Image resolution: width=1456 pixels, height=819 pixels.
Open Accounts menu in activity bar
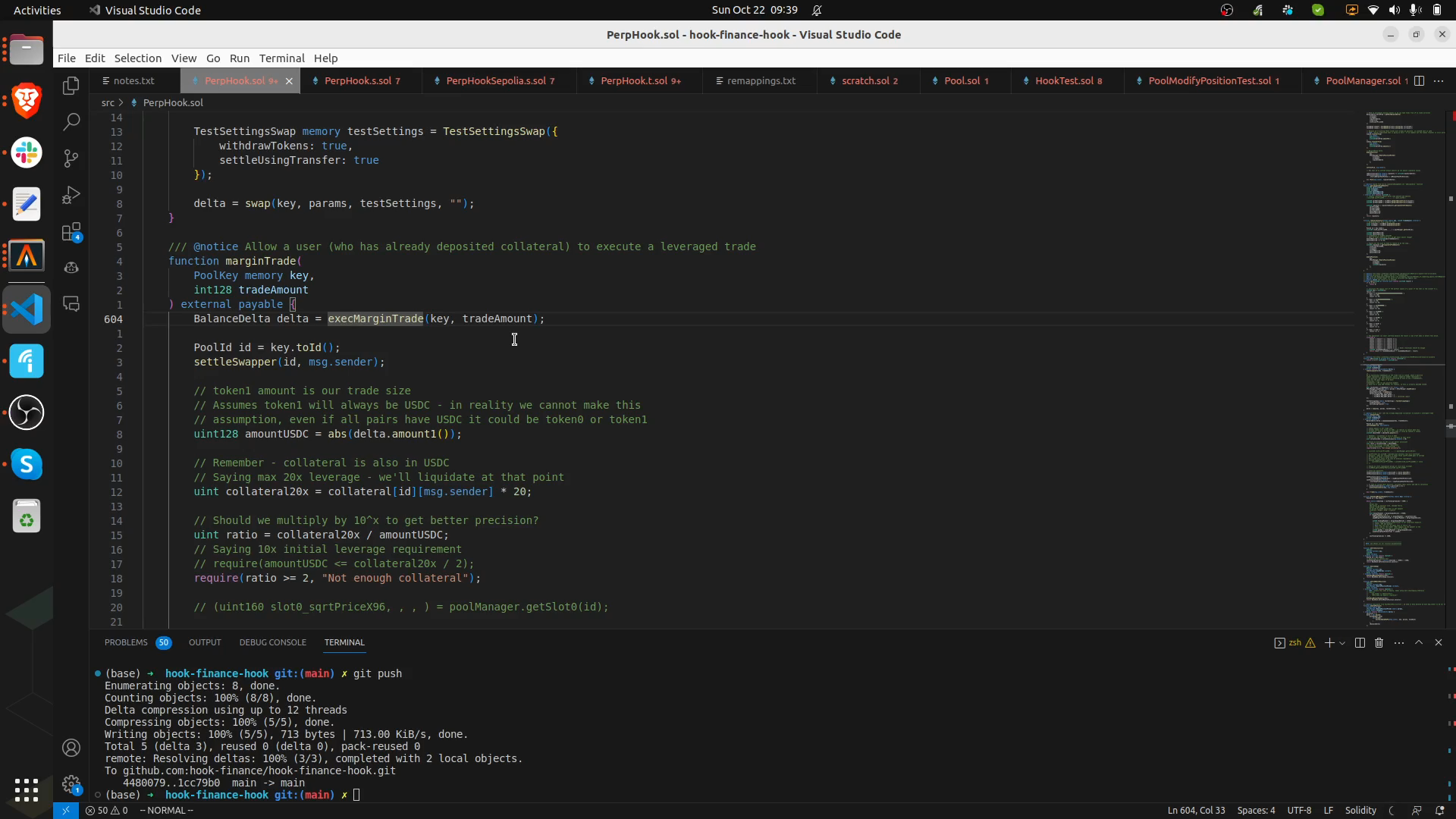pos(71,748)
